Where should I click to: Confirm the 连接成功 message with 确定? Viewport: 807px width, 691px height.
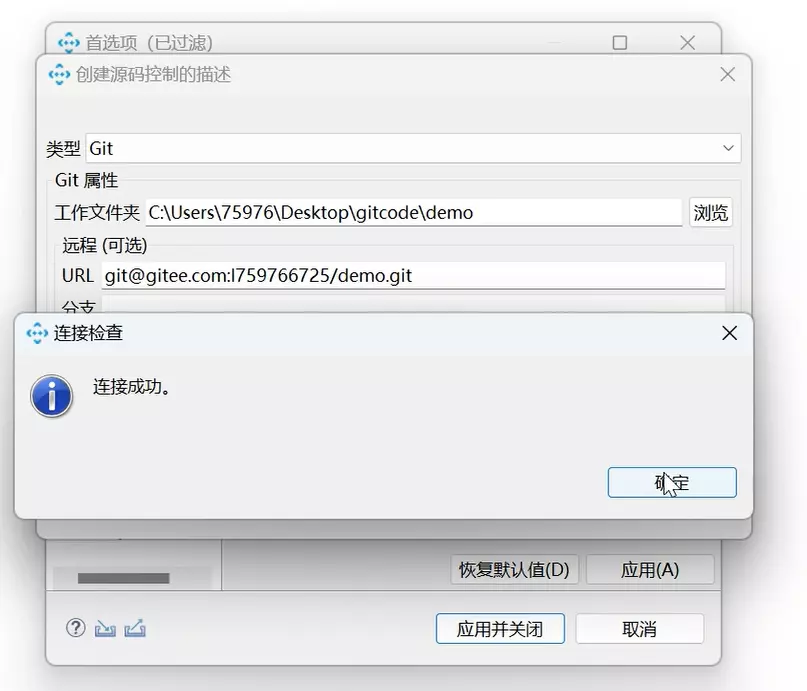pyautogui.click(x=672, y=482)
